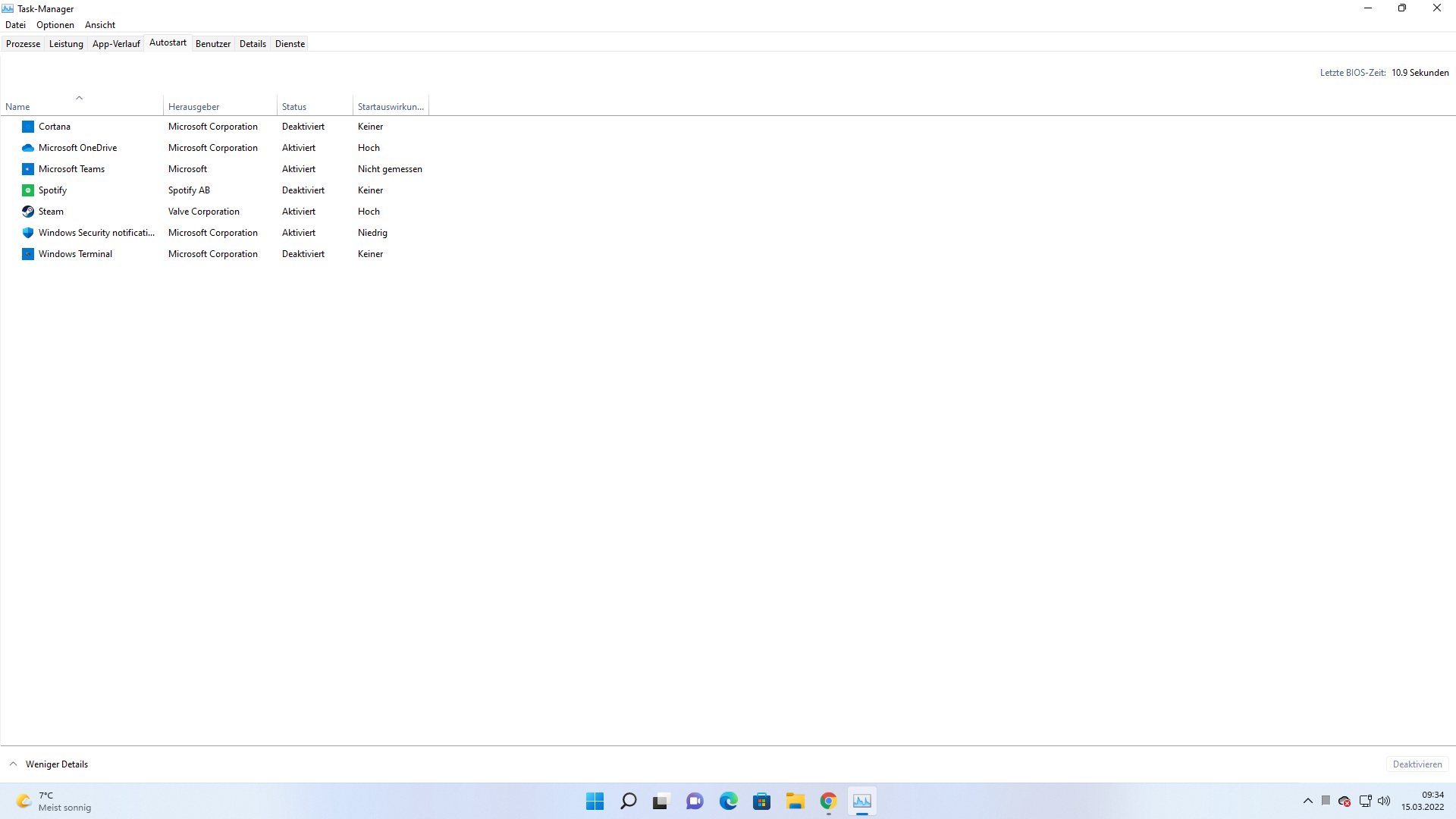Sort by the Status column header

coord(315,106)
